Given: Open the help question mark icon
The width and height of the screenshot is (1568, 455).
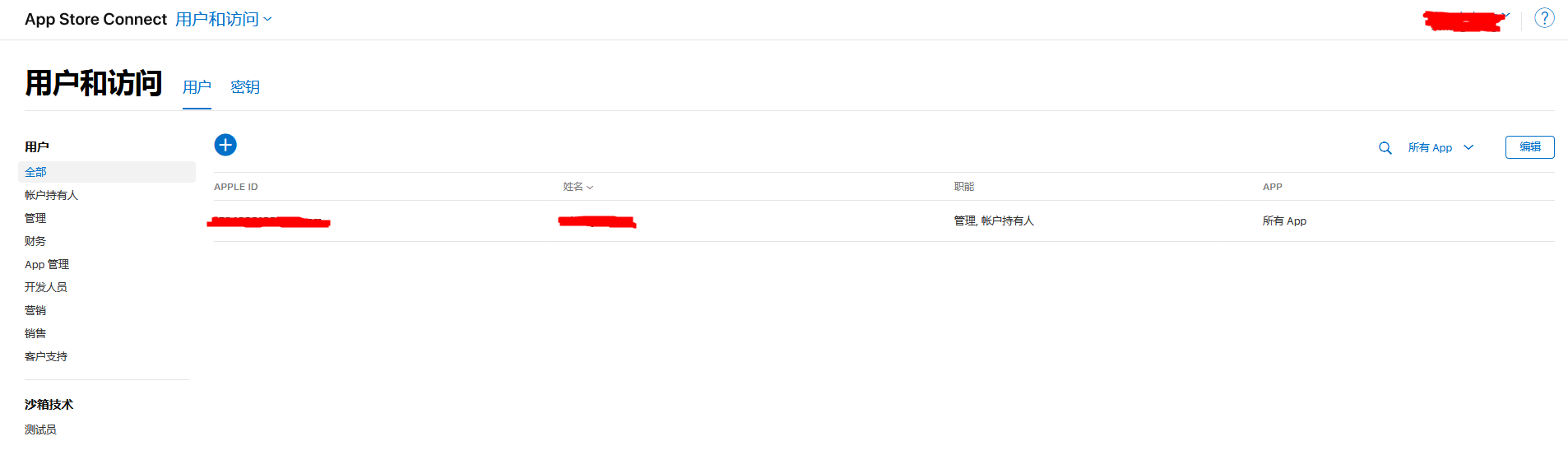Looking at the screenshot, I should click(x=1544, y=18).
